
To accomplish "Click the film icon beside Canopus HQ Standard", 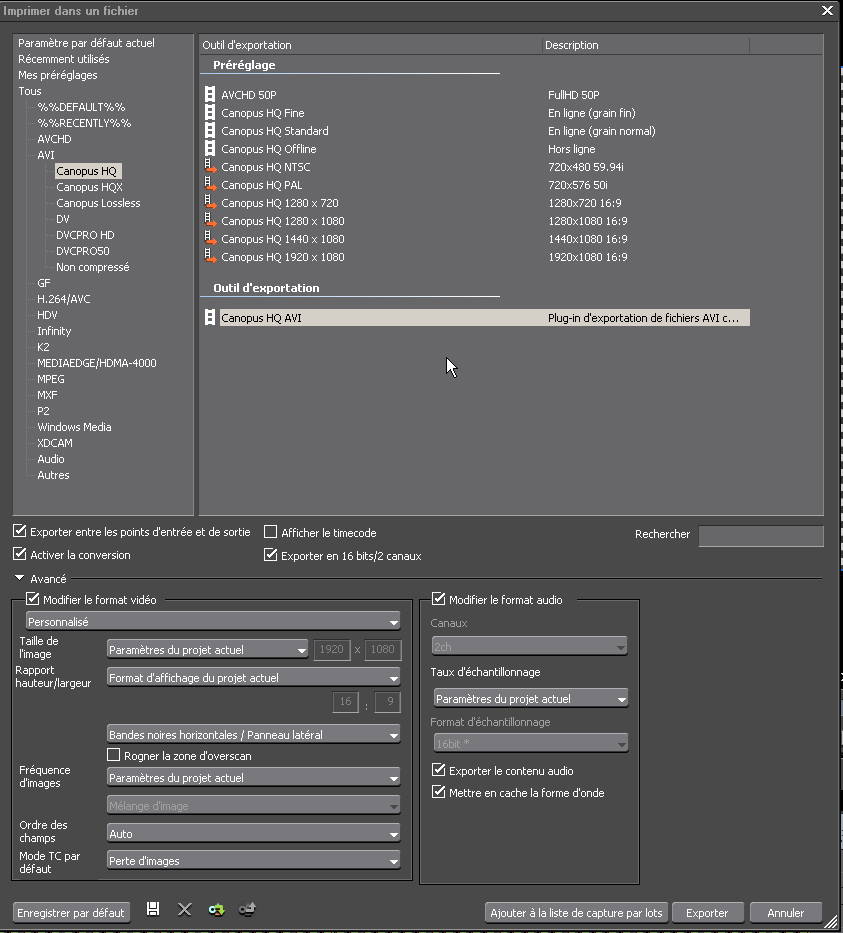I will pyautogui.click(x=210, y=130).
